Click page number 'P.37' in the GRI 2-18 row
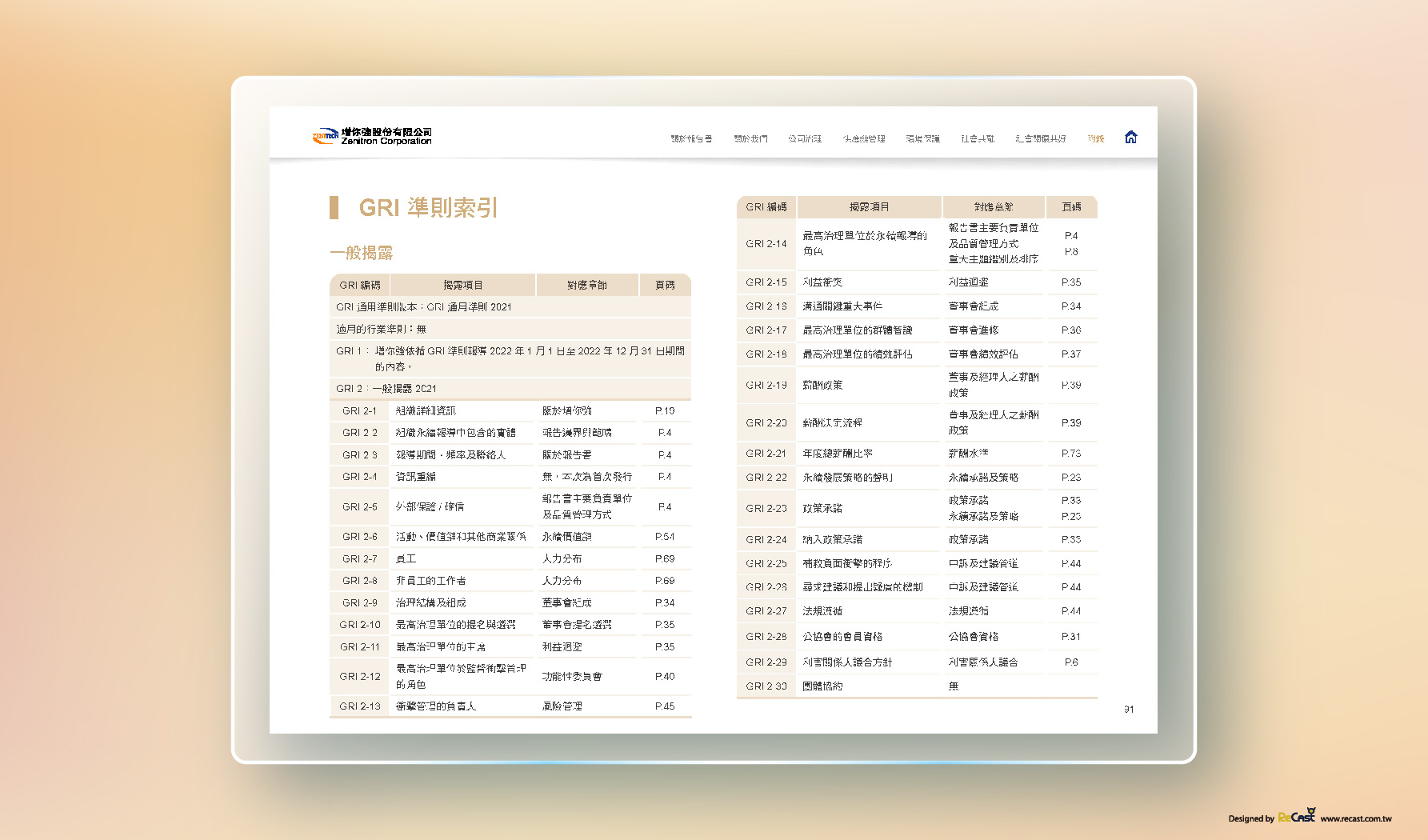 [x=1071, y=354]
